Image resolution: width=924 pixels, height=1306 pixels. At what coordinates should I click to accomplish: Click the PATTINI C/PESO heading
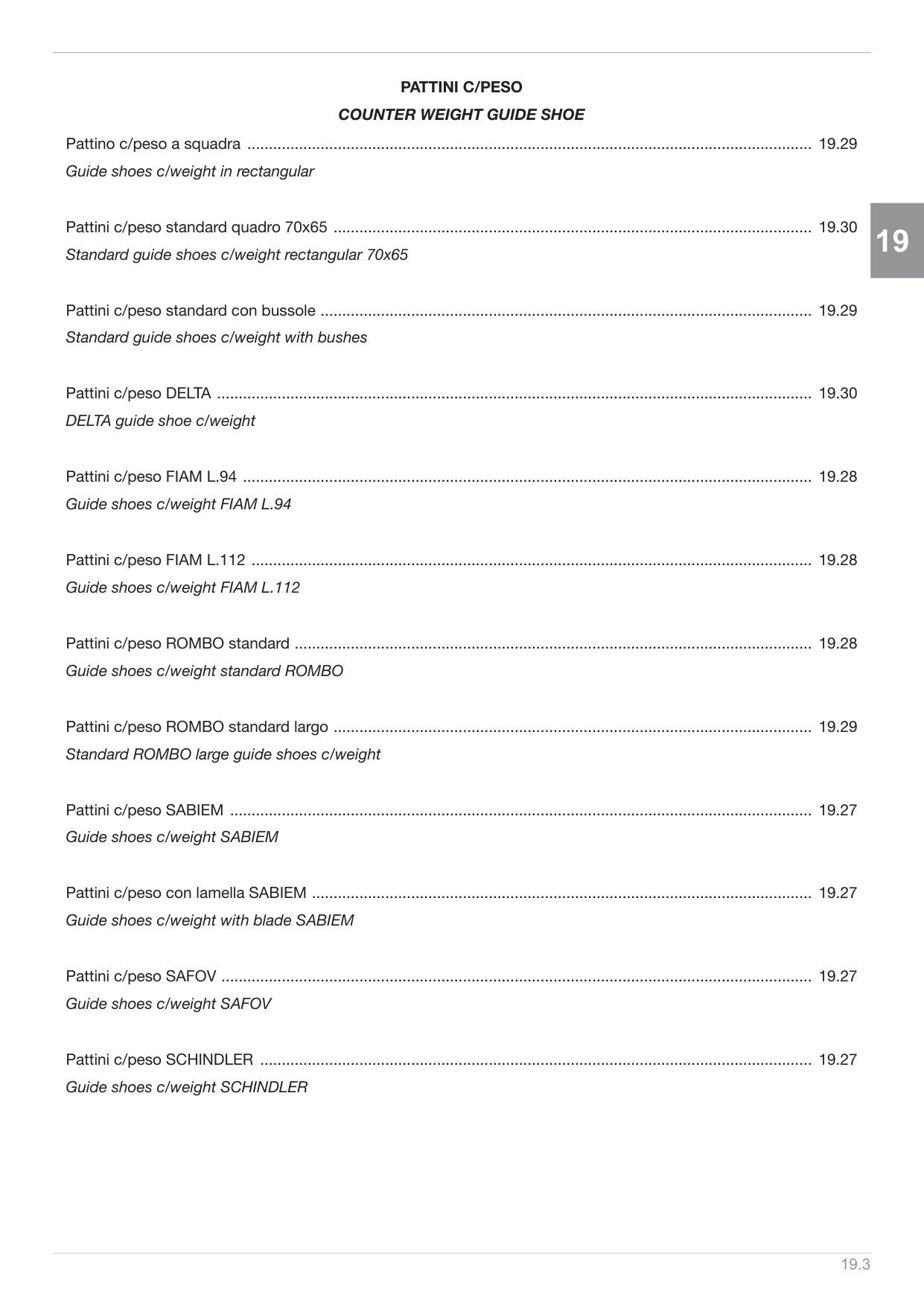[x=462, y=87]
